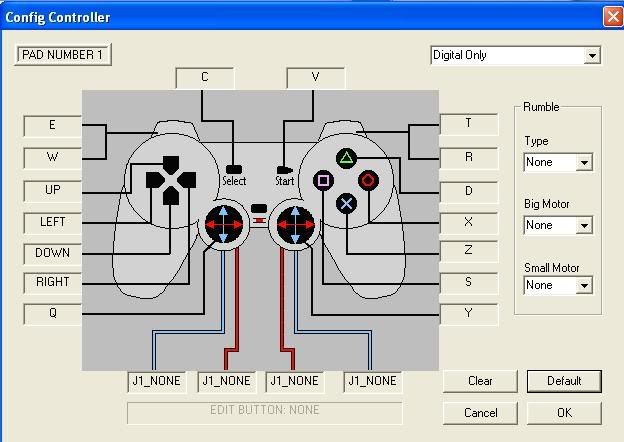
Task: Click the D-pad right arrow on the controller
Action: 187,180
